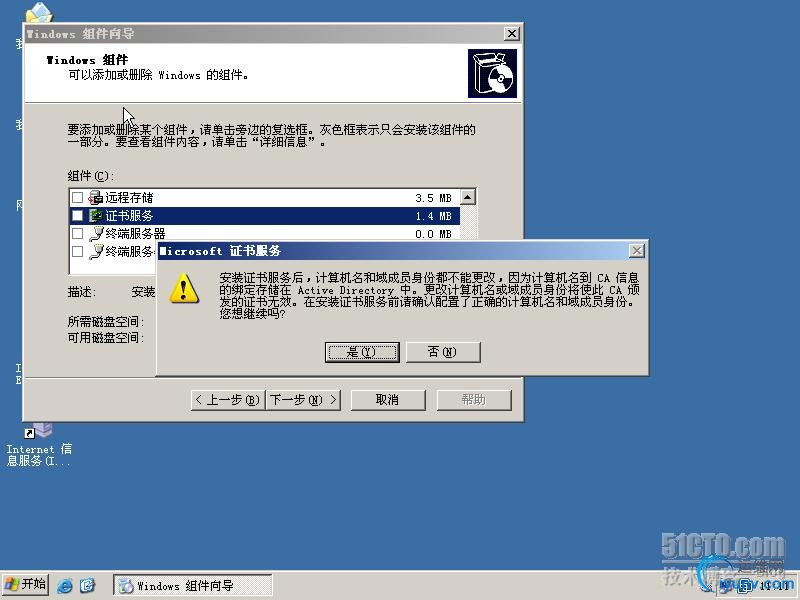Click Yes (是) in certificate services dialog

click(362, 352)
